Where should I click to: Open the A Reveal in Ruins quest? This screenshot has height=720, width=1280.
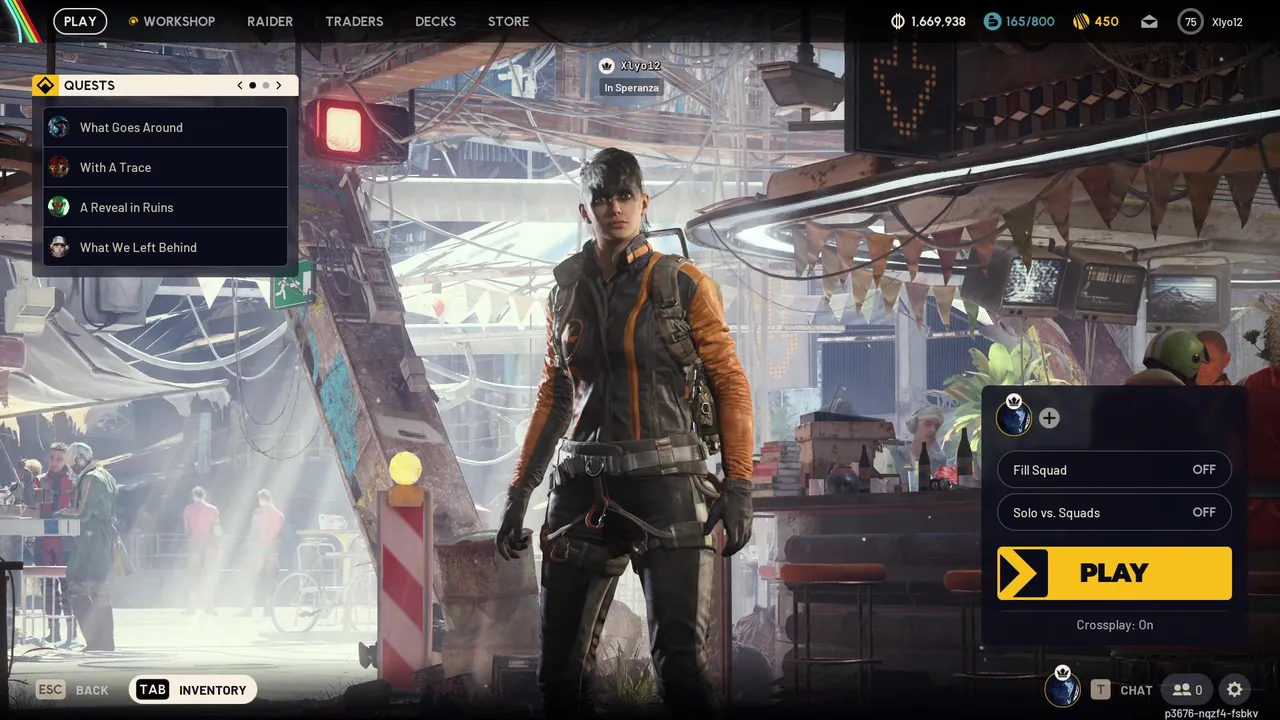click(x=166, y=207)
